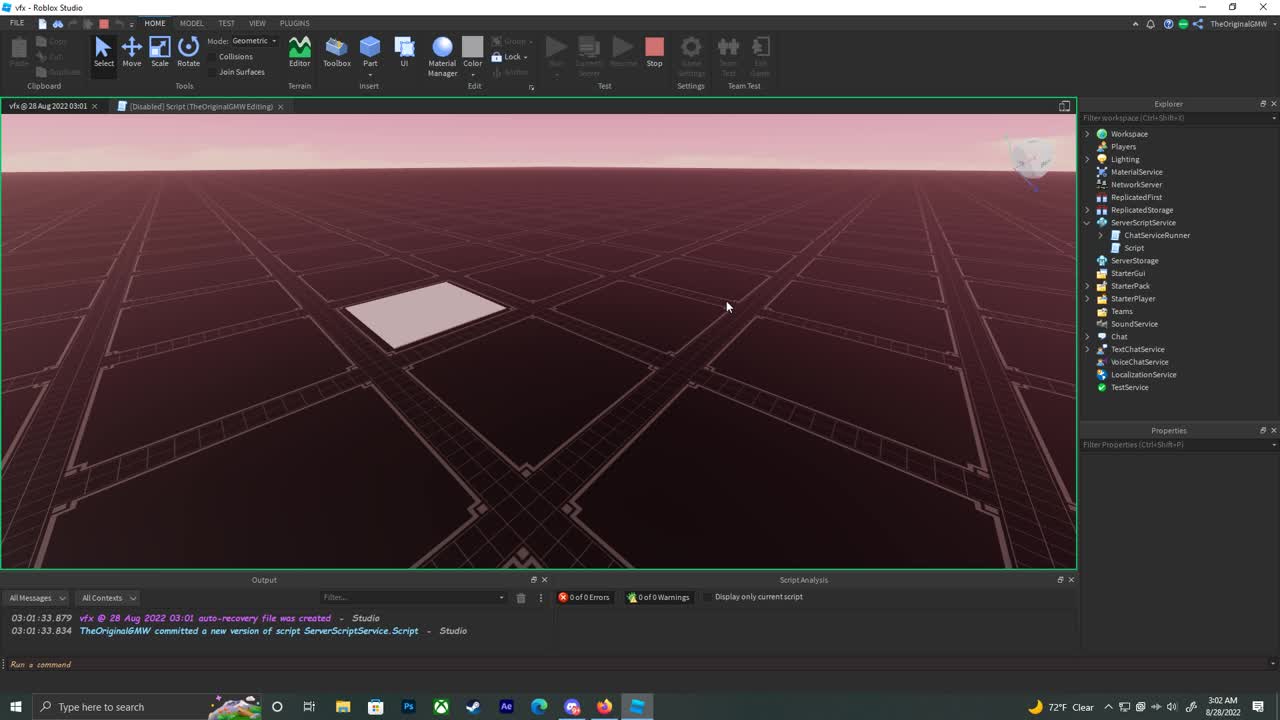Toggle the Join Surfaces checkbox
Image resolution: width=1280 pixels, height=720 pixels.
[x=213, y=72]
